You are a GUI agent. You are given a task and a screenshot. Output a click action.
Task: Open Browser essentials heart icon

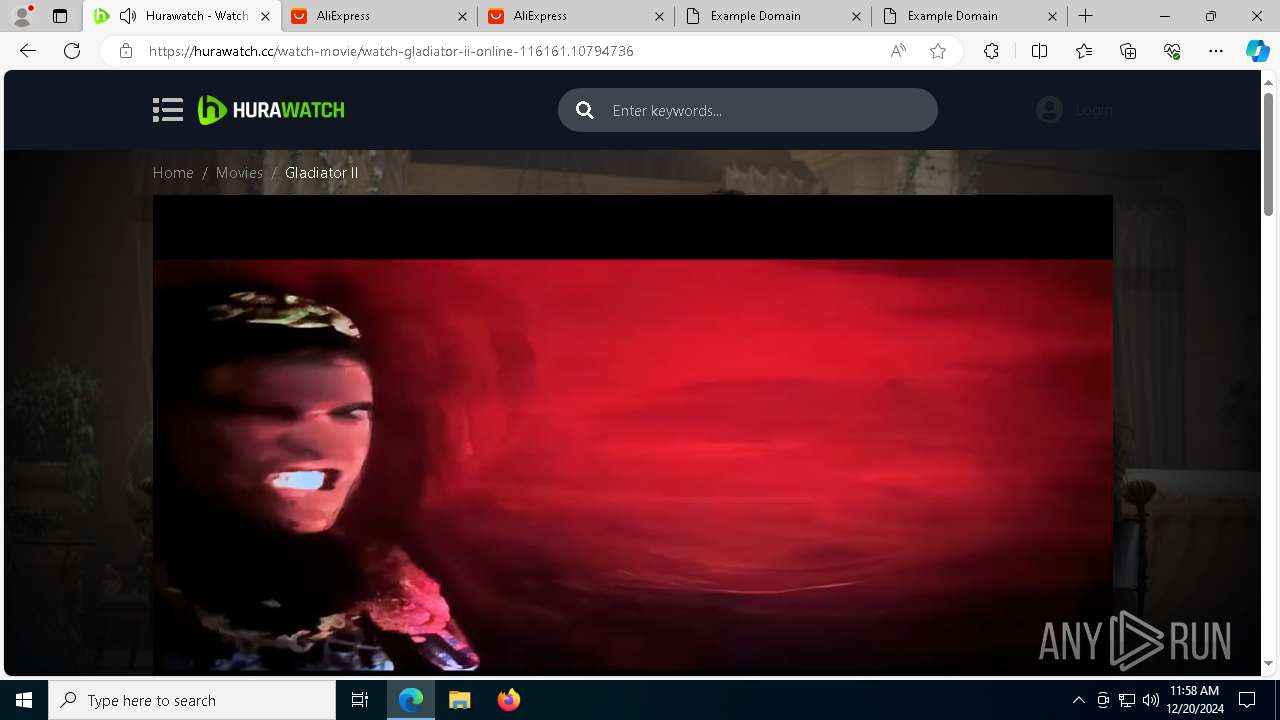tap(1172, 51)
